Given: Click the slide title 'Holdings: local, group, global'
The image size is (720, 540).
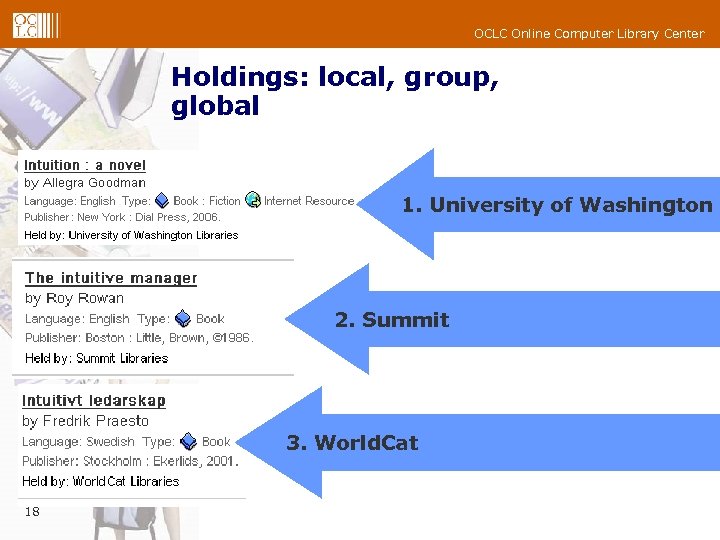Looking at the screenshot, I should tap(335, 91).
